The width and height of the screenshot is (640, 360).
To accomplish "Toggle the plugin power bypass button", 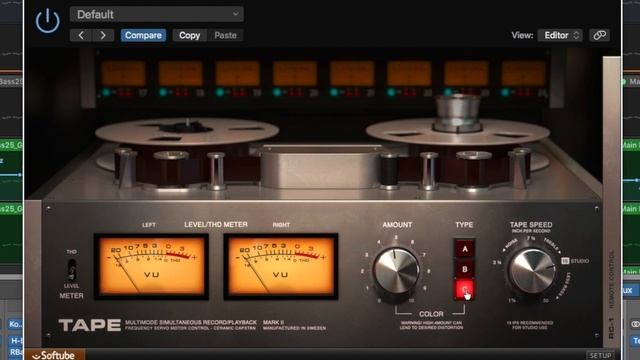I will point(47,21).
